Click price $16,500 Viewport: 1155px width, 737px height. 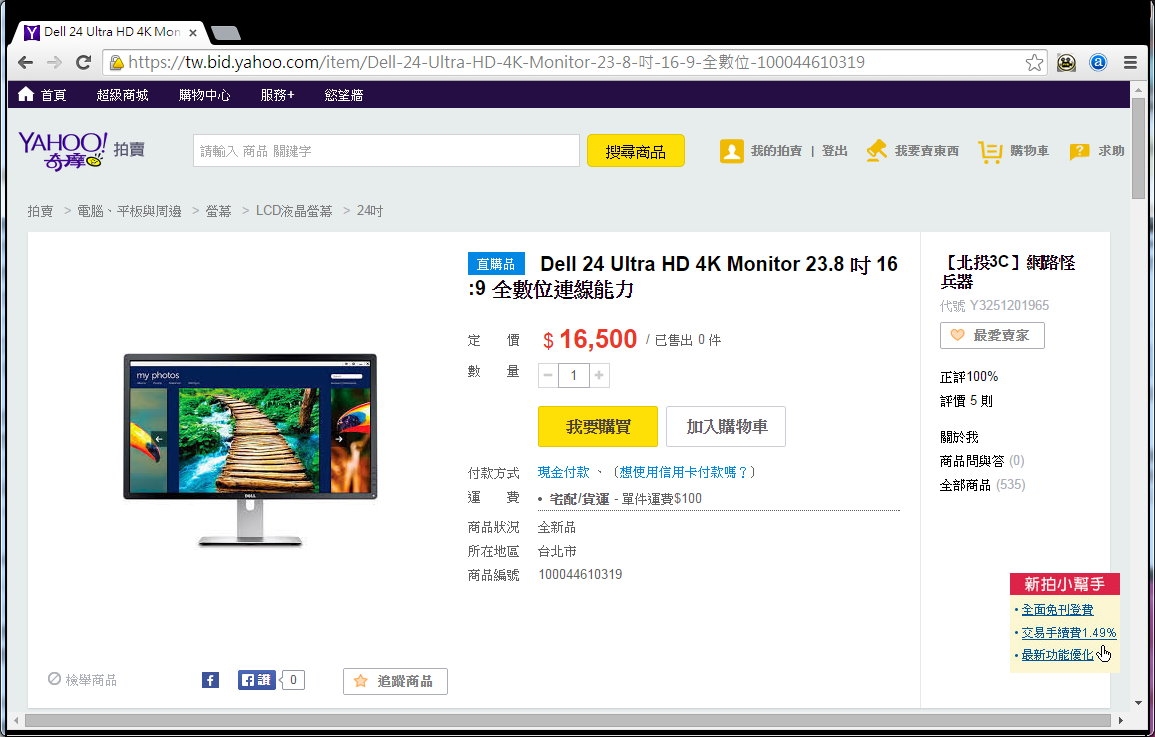589,339
